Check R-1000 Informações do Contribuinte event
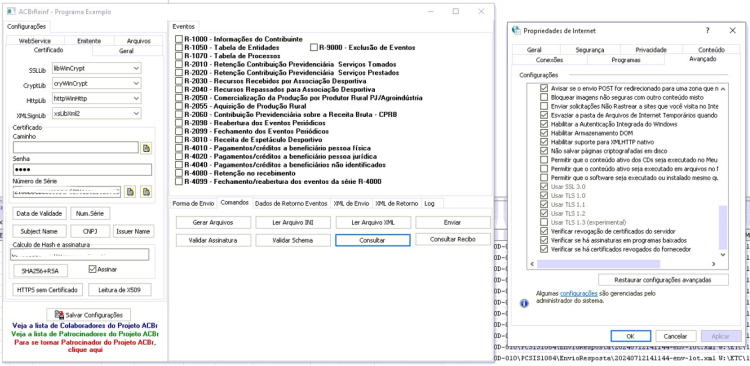This screenshot has width=750, height=366. click(x=179, y=39)
